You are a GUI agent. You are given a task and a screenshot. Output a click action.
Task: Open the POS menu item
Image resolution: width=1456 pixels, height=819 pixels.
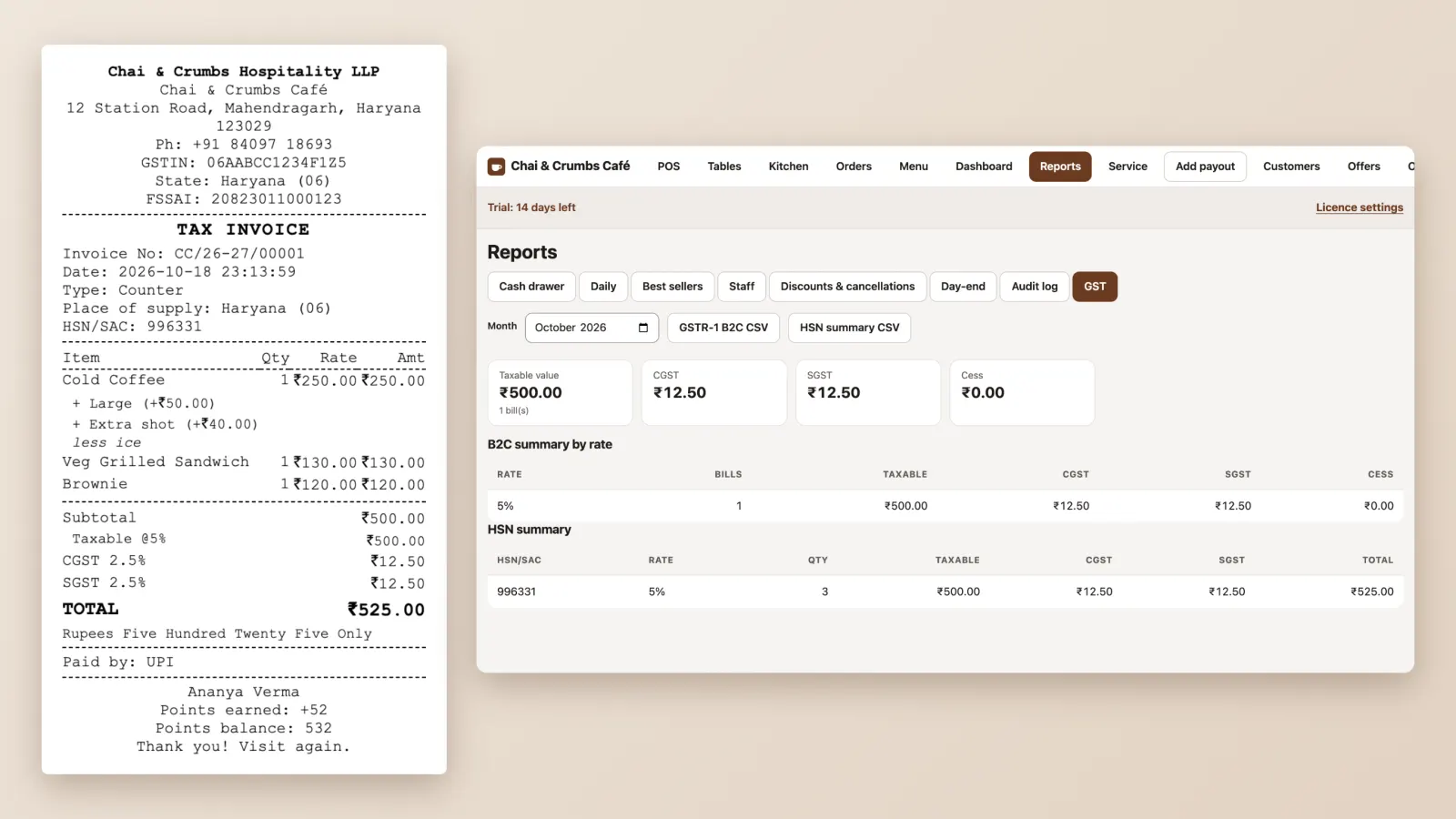tap(669, 167)
